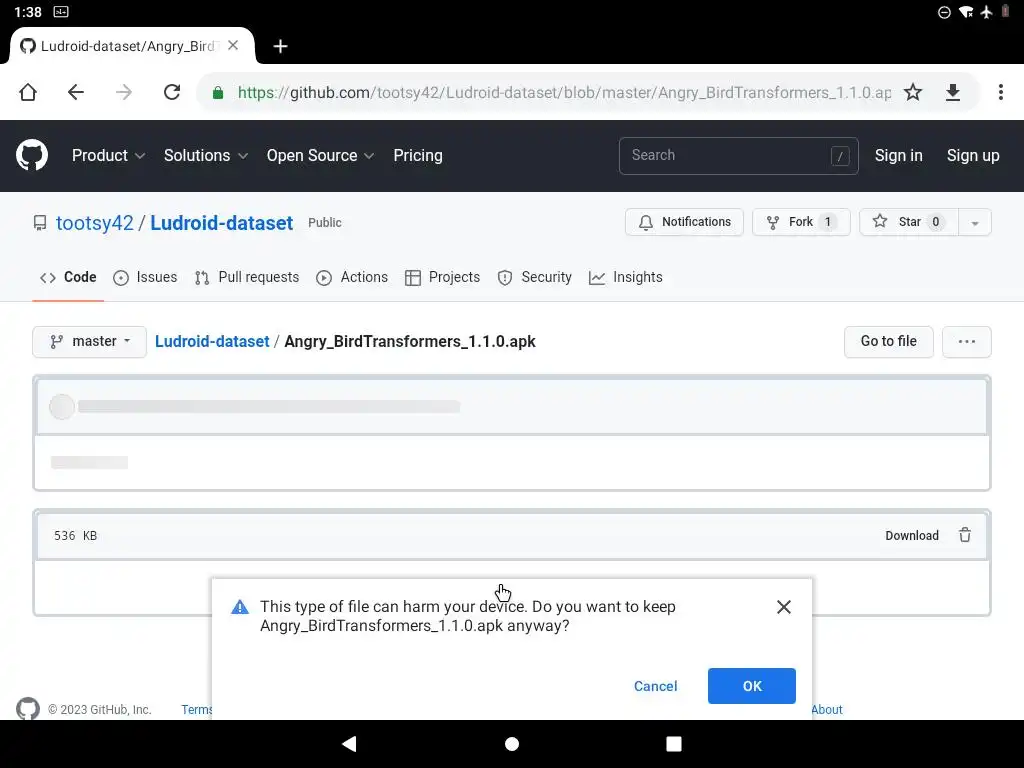The width and height of the screenshot is (1024, 768).
Task: Click the Ludroid-dataset breadcrumb link
Action: [212, 342]
